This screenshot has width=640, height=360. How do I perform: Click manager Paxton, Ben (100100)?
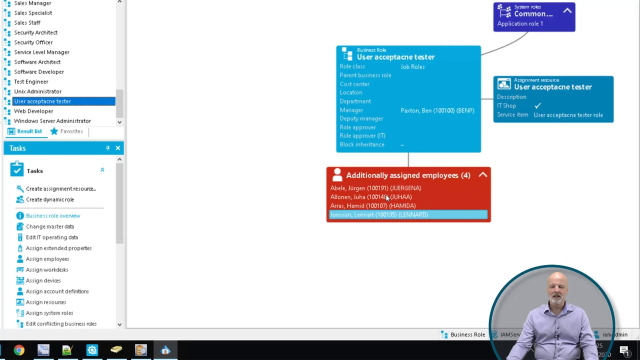[437, 111]
